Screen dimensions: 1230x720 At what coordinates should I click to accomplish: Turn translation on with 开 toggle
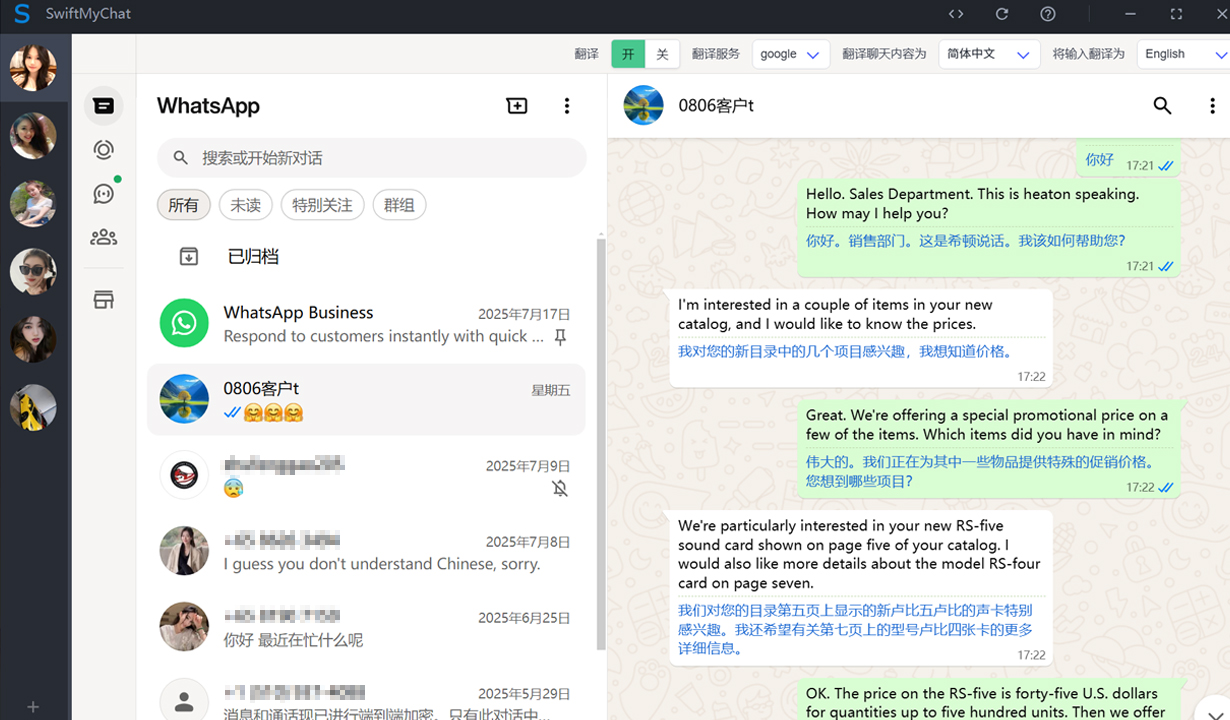click(628, 54)
